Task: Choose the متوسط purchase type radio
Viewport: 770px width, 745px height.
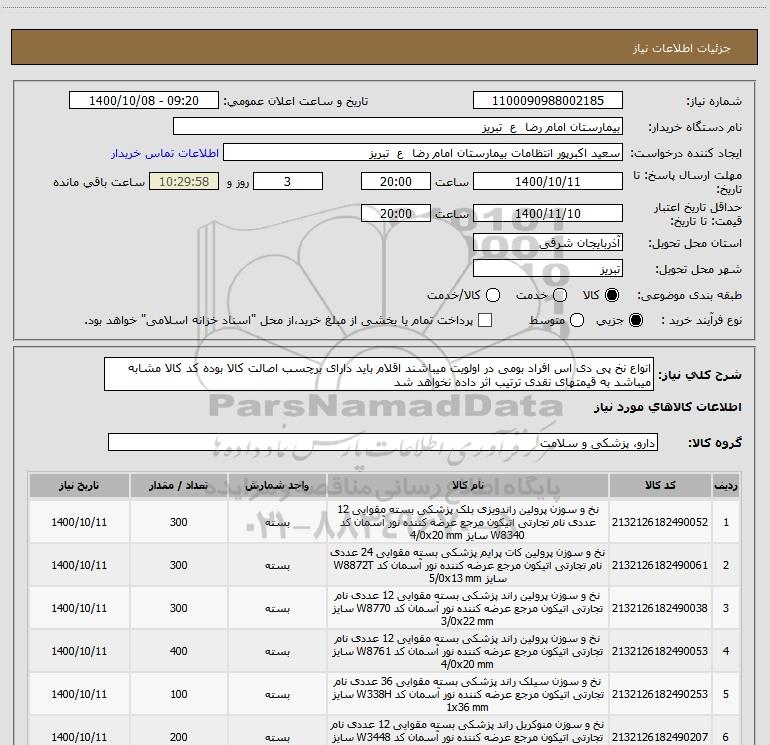Action: (577, 320)
